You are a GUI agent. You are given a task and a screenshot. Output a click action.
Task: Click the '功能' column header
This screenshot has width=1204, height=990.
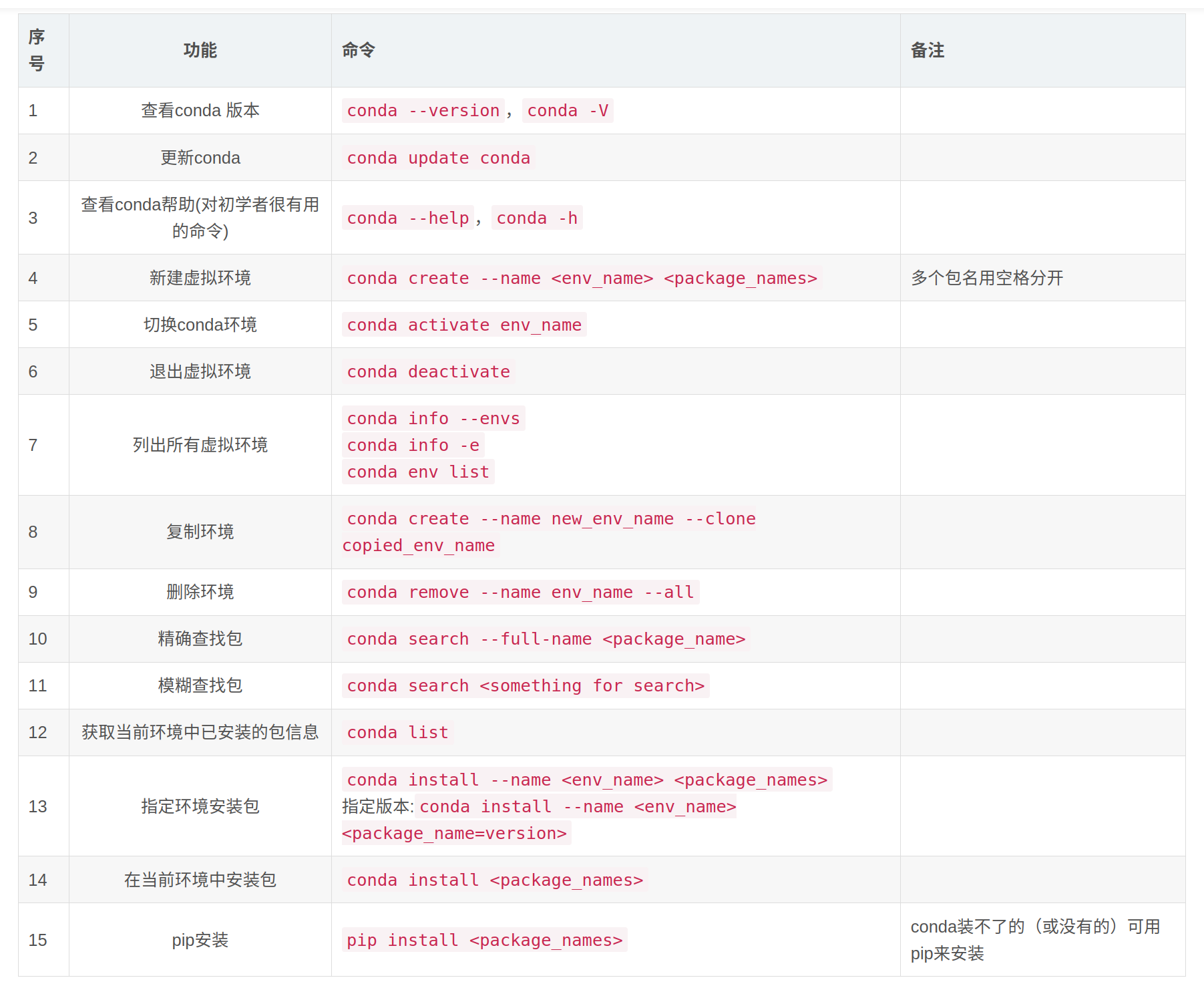point(200,51)
